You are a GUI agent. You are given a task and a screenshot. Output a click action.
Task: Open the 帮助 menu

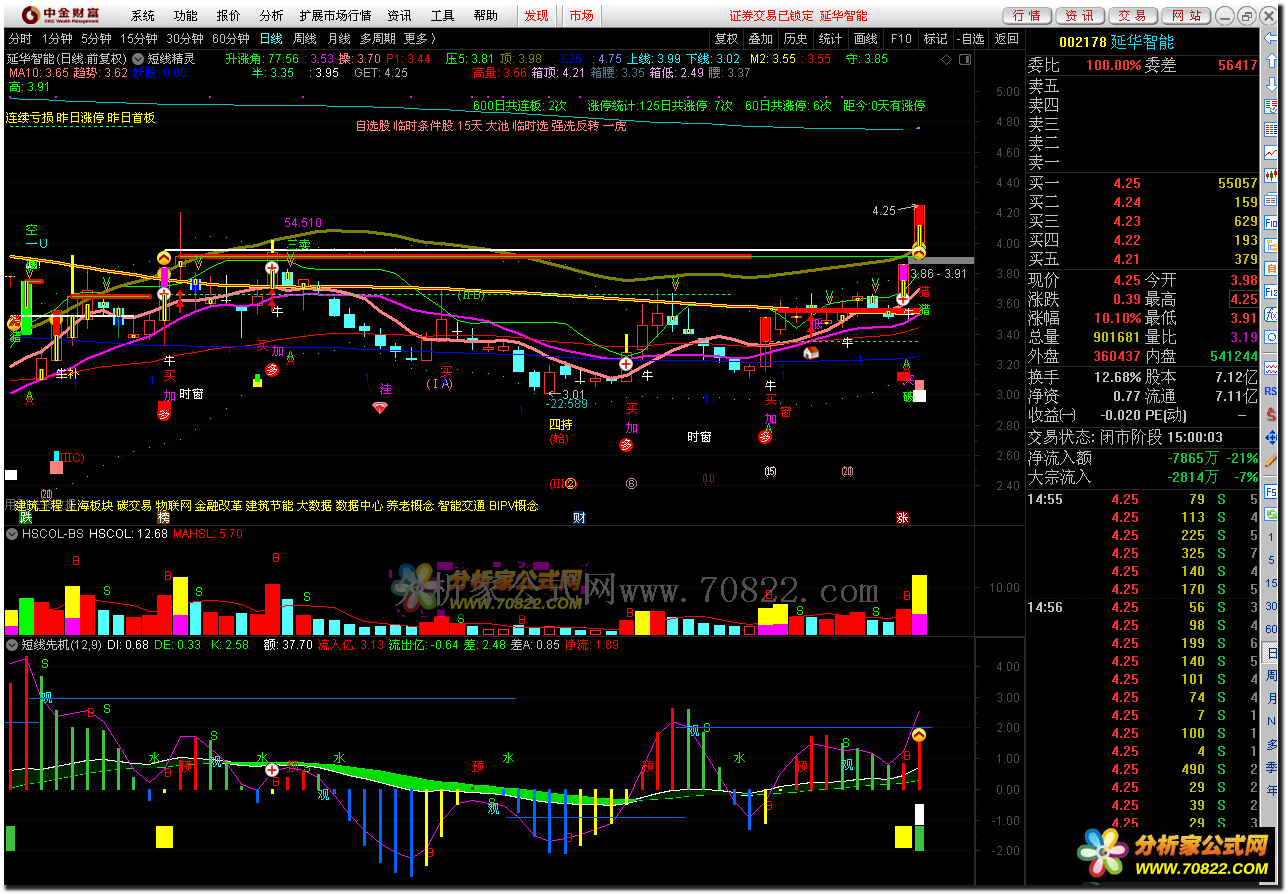485,16
